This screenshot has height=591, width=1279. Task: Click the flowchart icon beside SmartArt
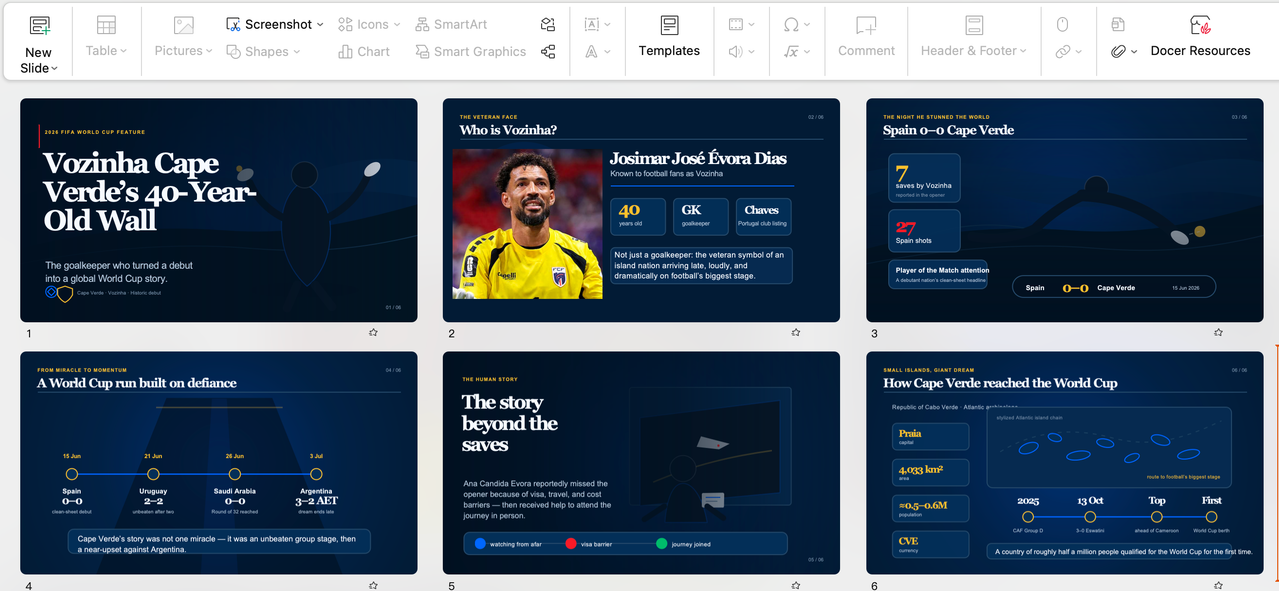pyautogui.click(x=548, y=24)
